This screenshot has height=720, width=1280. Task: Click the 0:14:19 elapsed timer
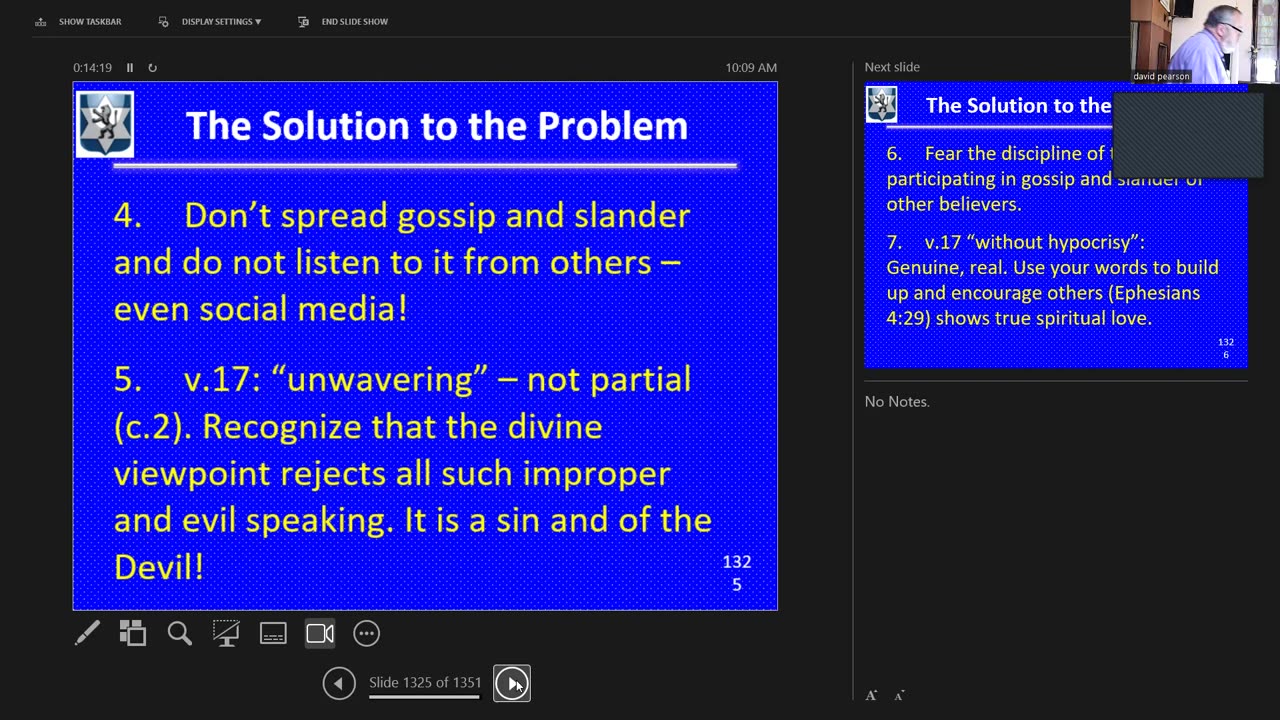(92, 68)
